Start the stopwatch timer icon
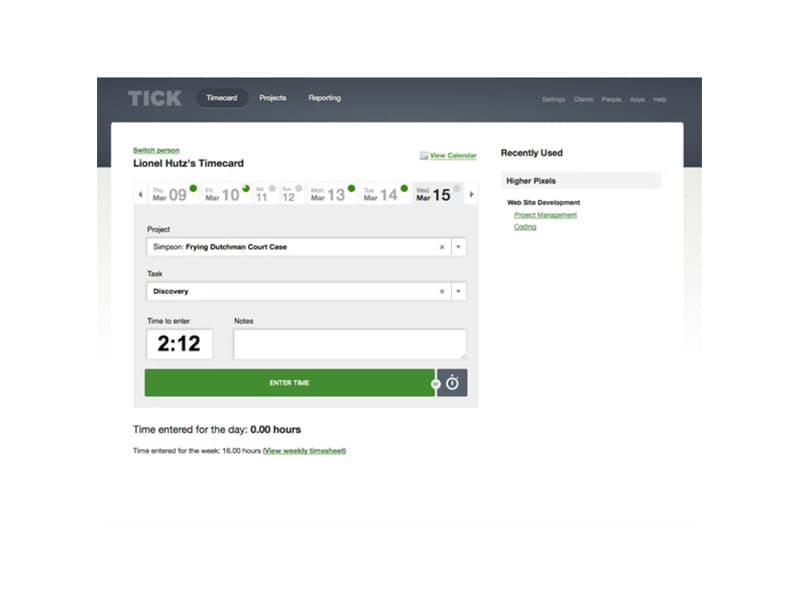 pyautogui.click(x=453, y=383)
